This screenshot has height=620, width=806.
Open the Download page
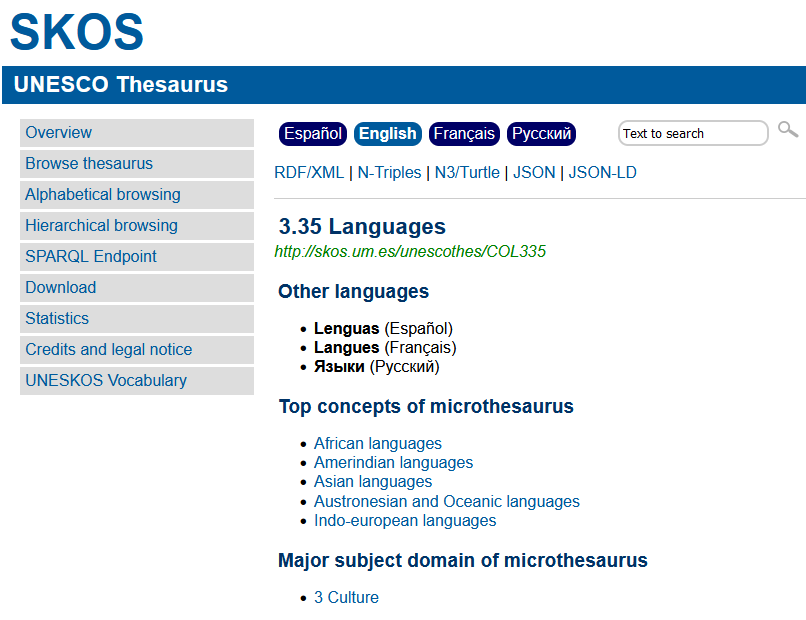[137, 287]
